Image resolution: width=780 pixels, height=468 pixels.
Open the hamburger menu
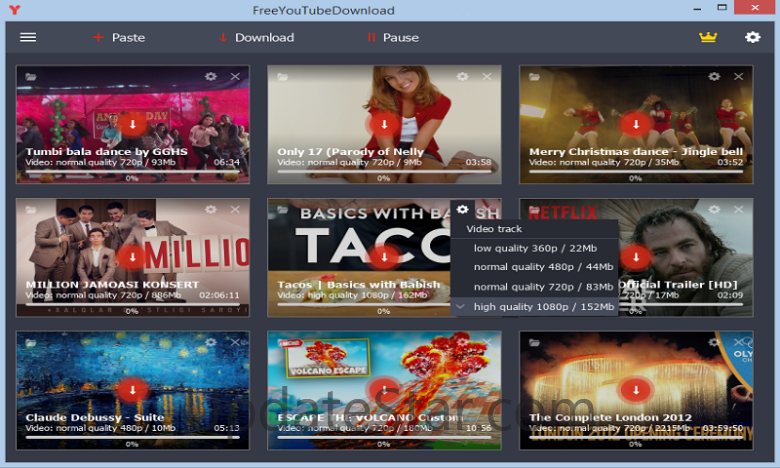click(x=28, y=37)
